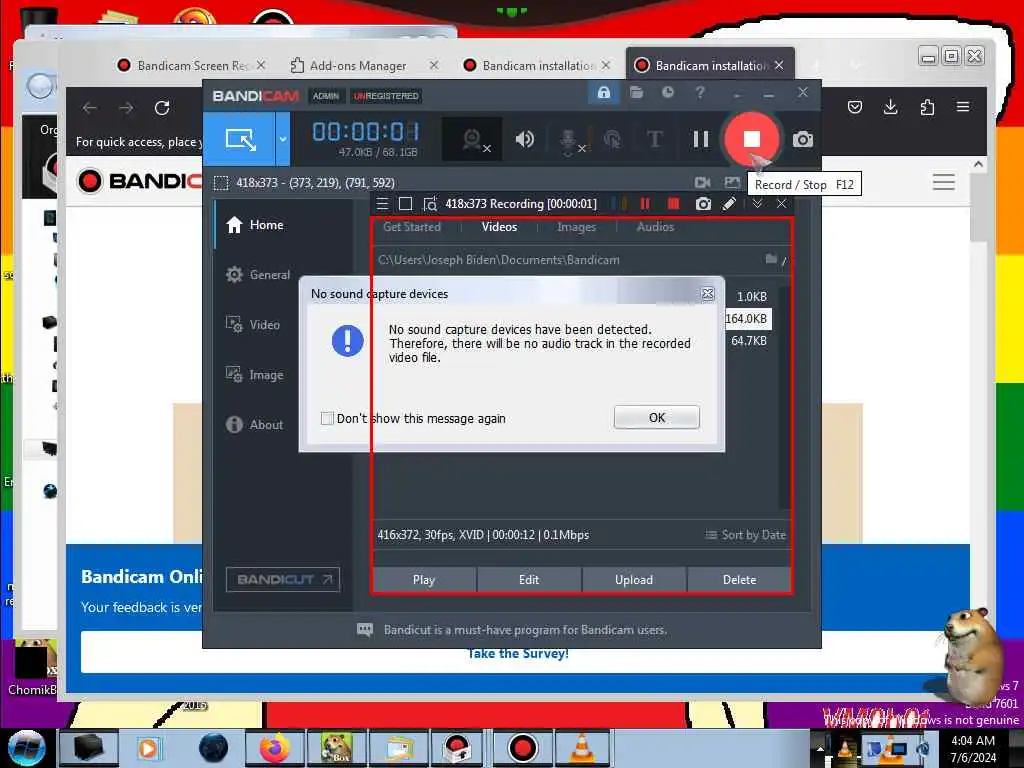Follow the Take the Survey! link
The image size is (1024, 768).
tap(518, 654)
